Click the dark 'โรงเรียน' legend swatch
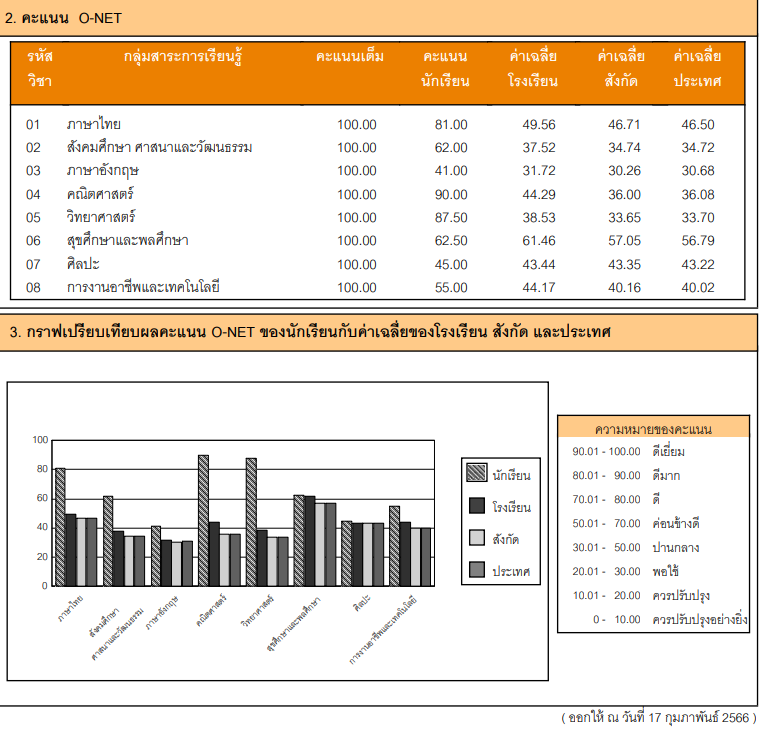 [x=477, y=506]
